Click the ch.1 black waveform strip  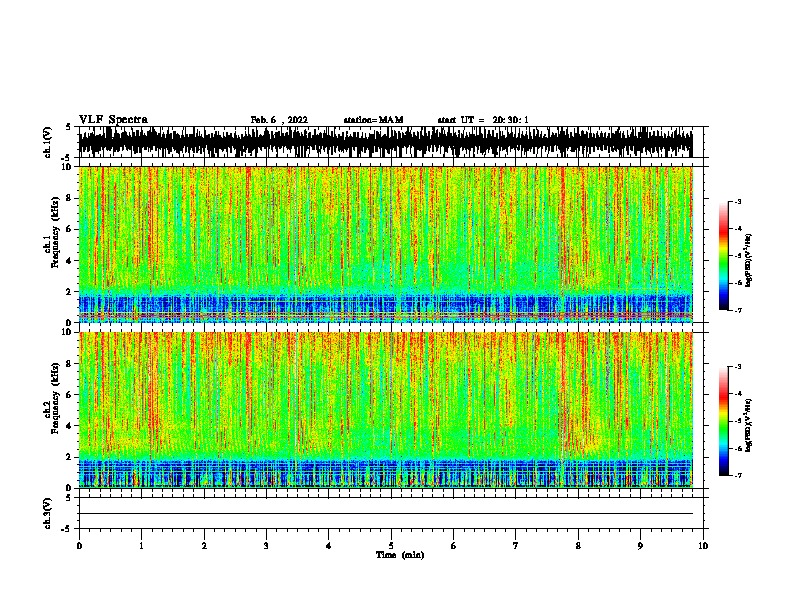386,142
